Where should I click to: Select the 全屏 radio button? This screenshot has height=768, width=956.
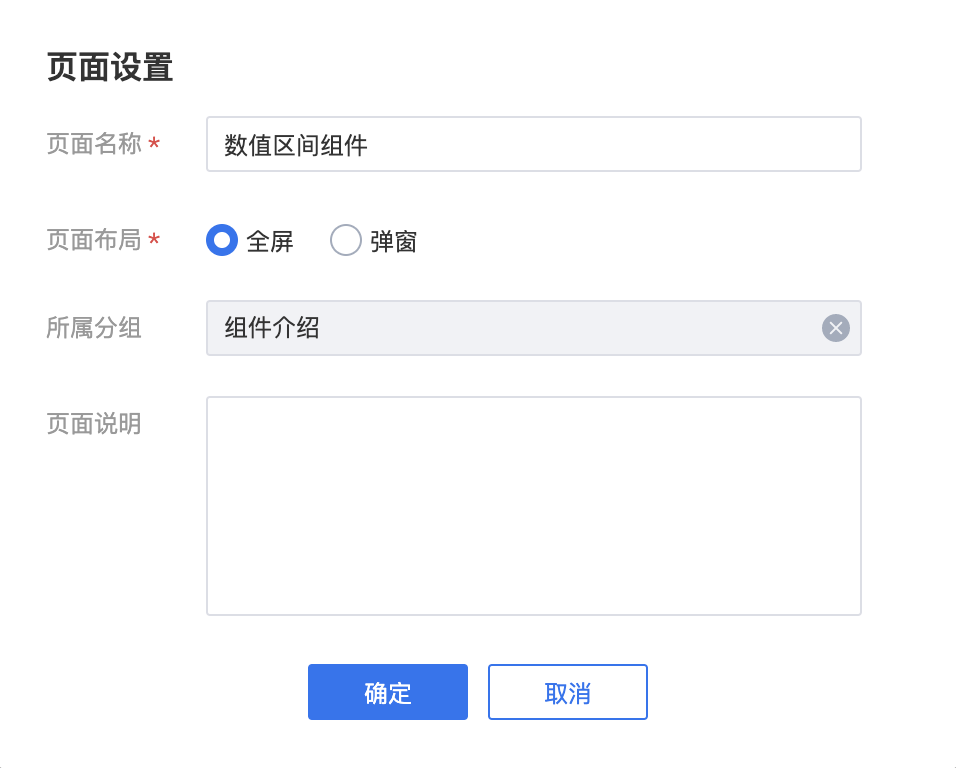(222, 240)
